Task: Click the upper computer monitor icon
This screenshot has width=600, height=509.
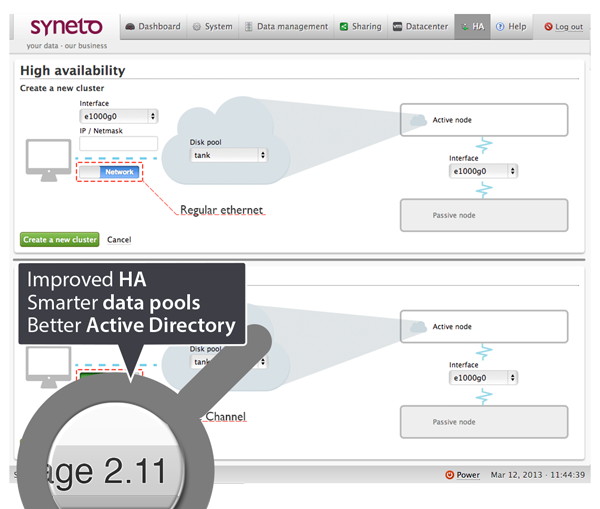Action: [x=49, y=160]
